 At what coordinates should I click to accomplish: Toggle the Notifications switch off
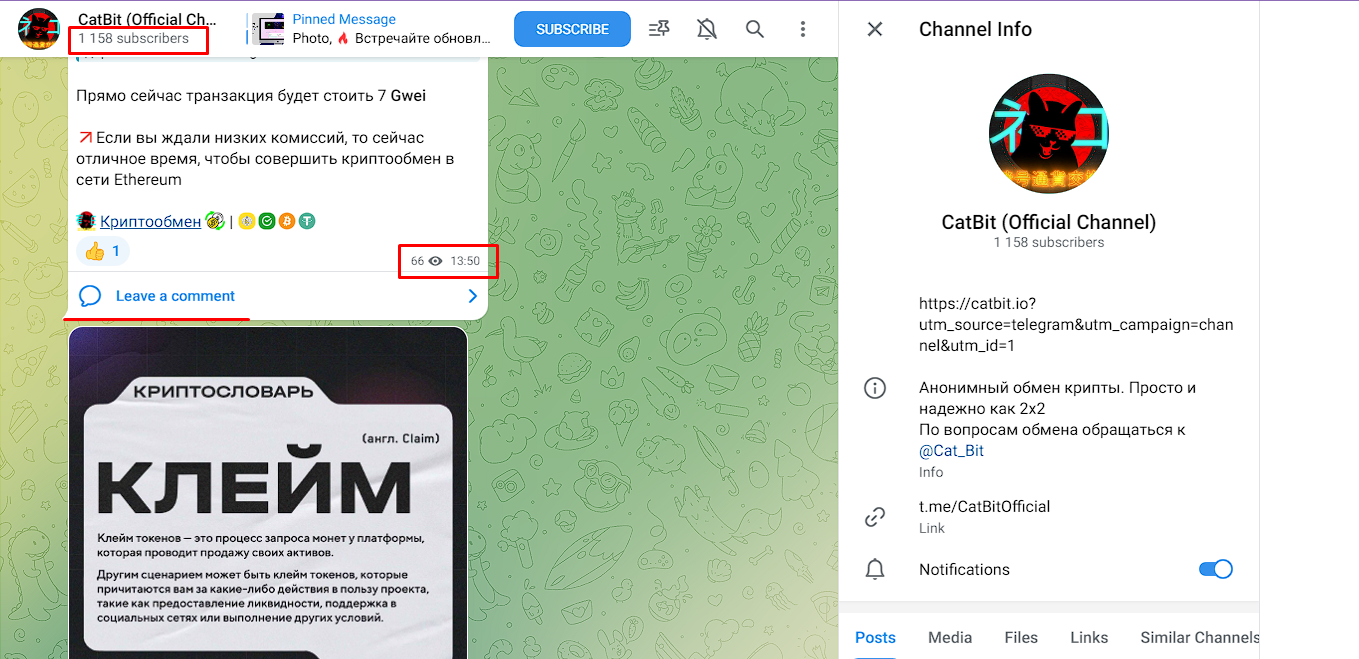(x=1215, y=569)
